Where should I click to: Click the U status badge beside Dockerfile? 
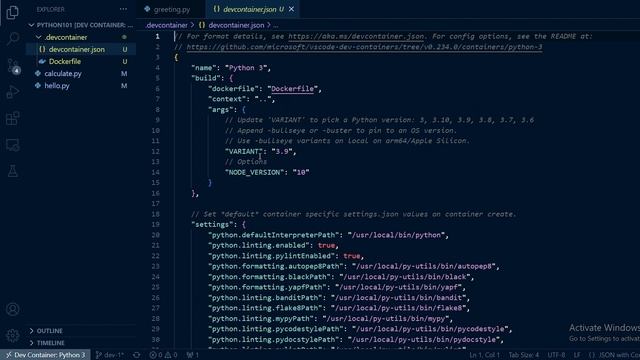[x=124, y=62]
